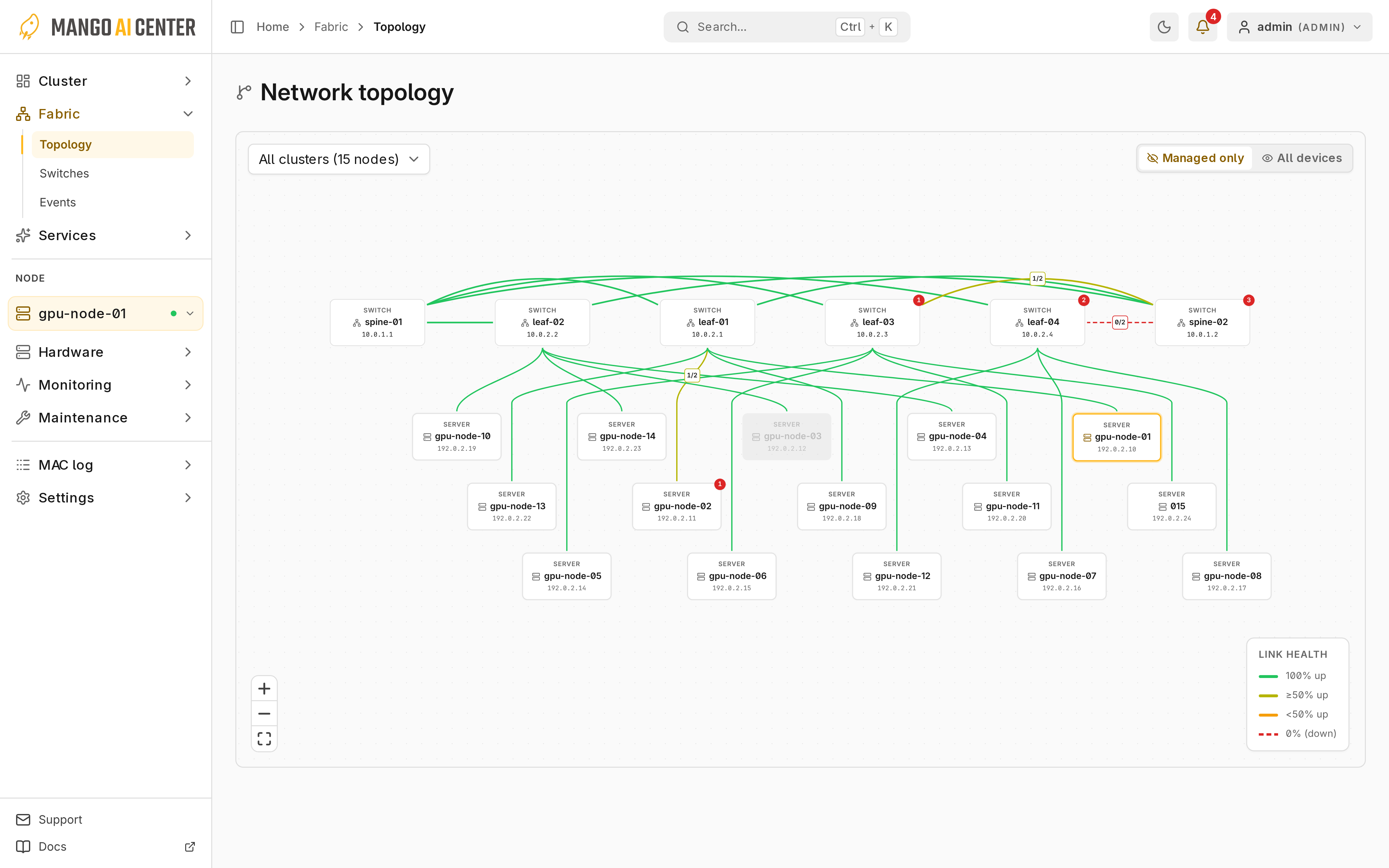Toggle the sidebar panel icon

pos(237,27)
